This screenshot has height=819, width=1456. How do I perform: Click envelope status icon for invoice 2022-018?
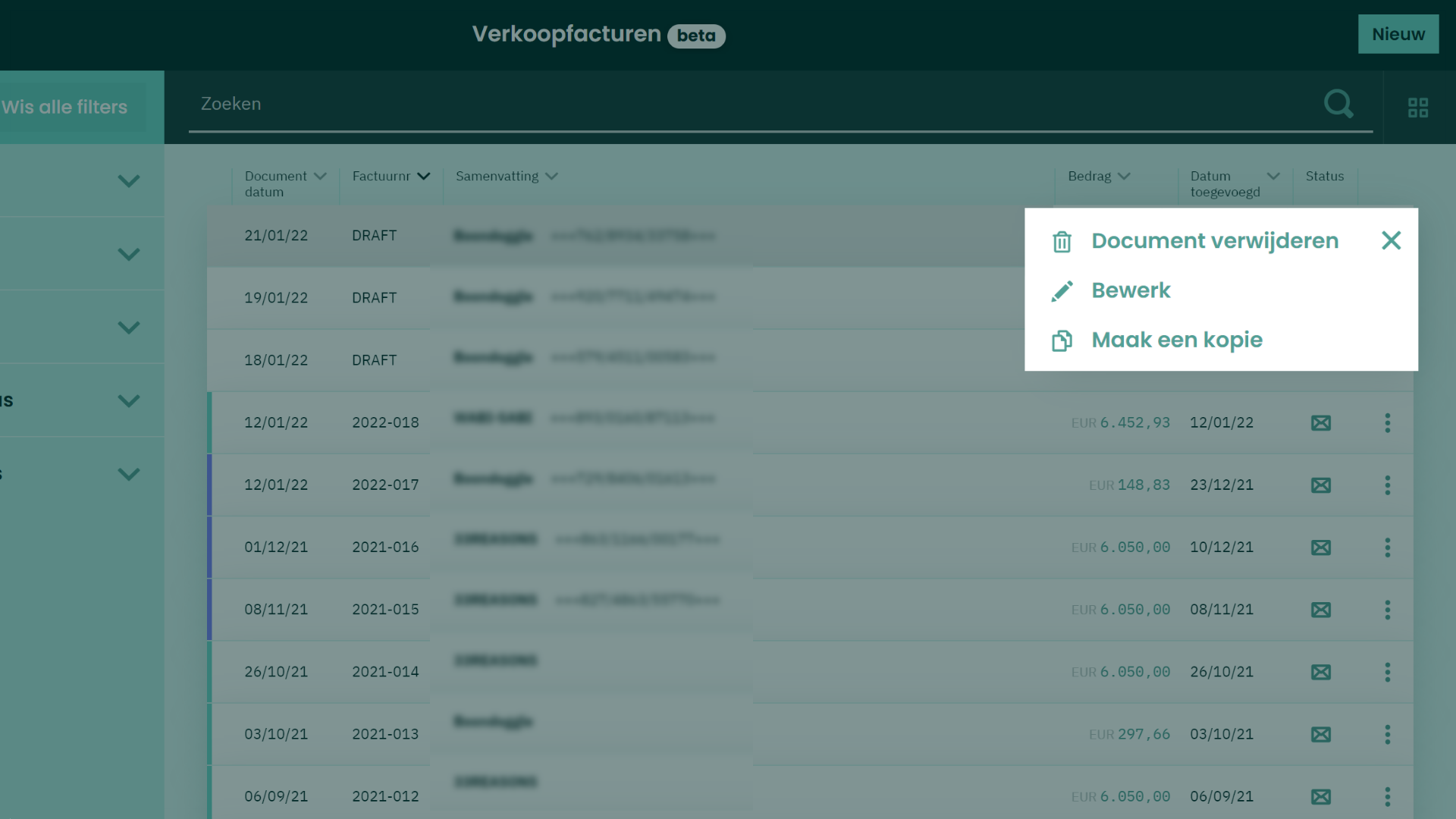click(1321, 423)
